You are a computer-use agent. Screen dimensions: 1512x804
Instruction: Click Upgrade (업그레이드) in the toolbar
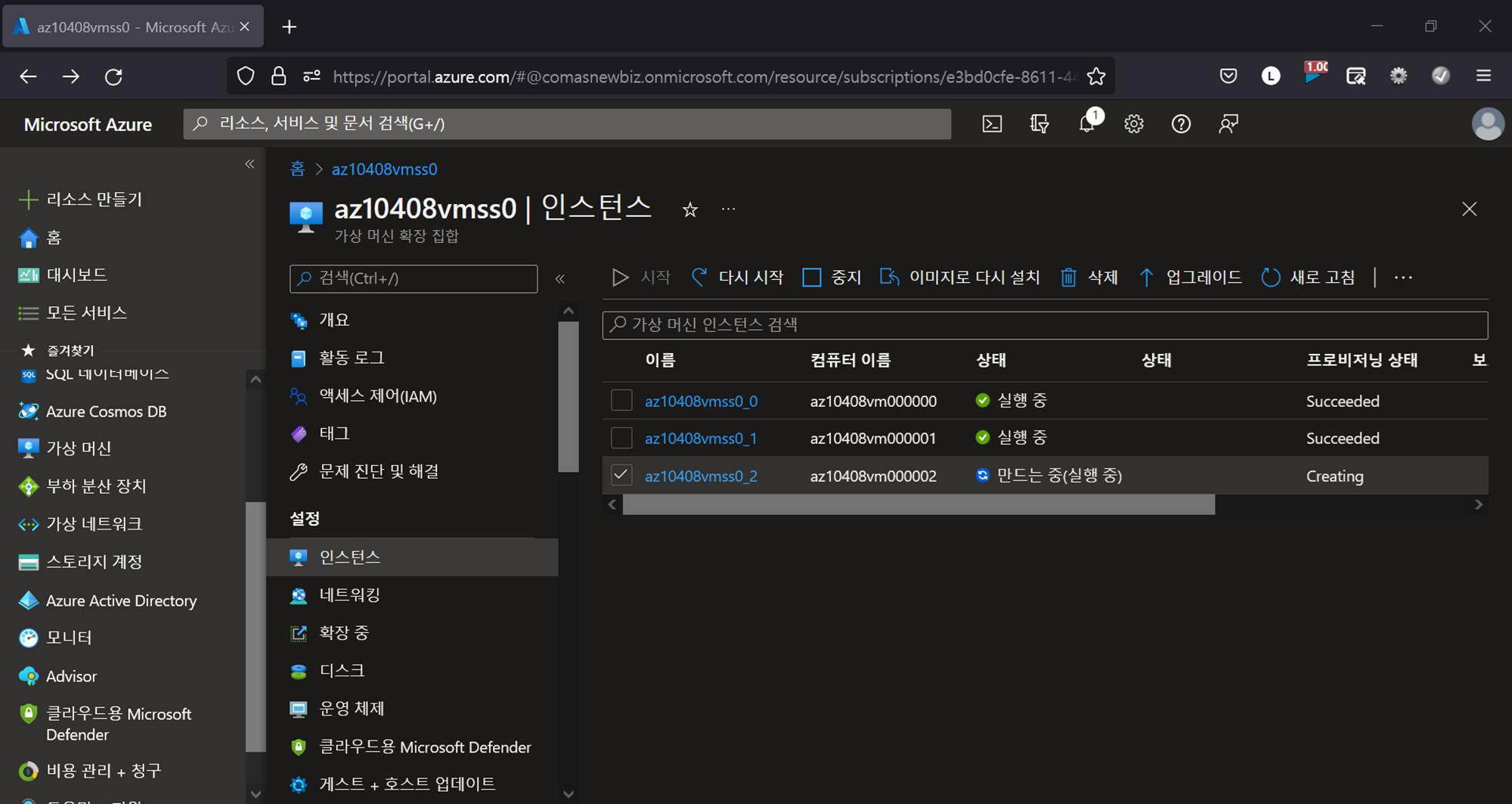tap(1190, 278)
